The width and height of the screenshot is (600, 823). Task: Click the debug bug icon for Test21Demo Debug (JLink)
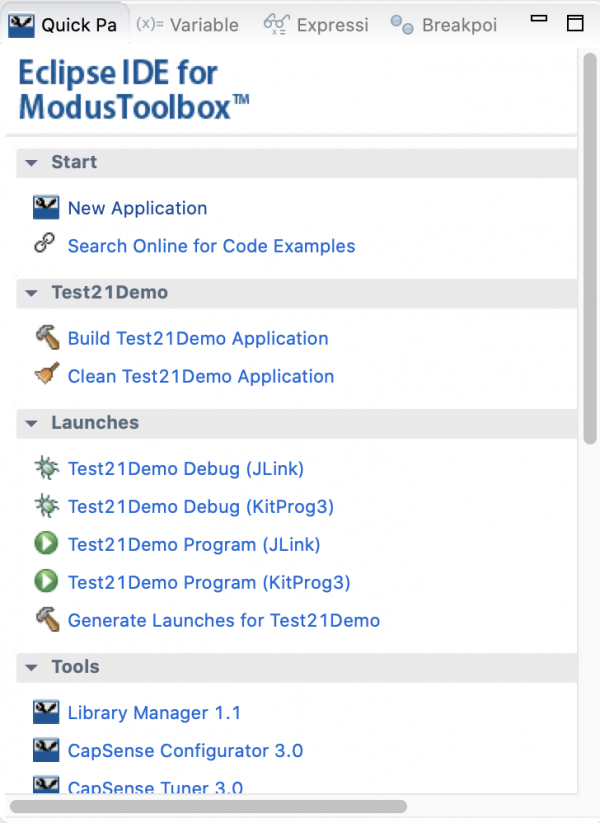click(x=46, y=468)
